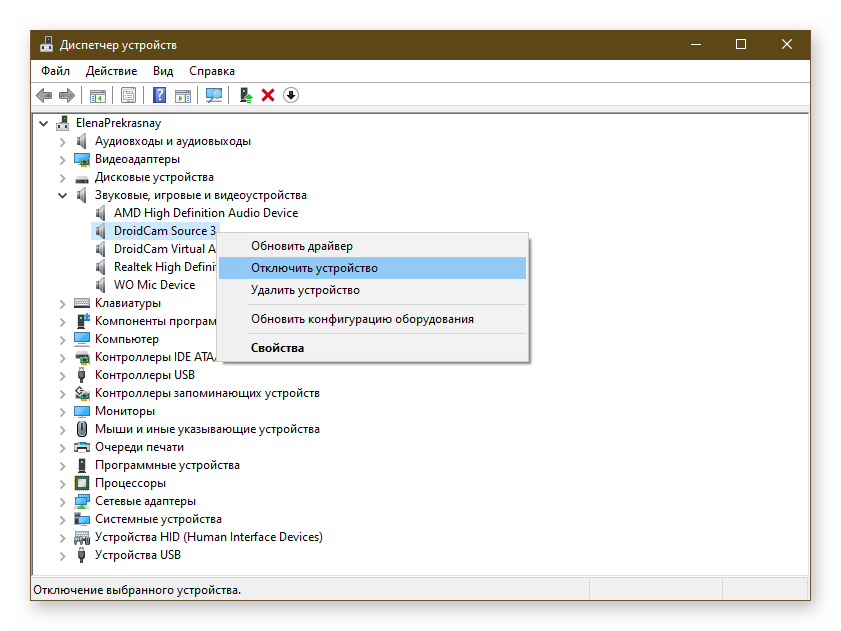Image resolution: width=841 pixels, height=631 pixels.
Task: Select Устройства HID (Human Interface Devices)
Action: [x=209, y=537]
